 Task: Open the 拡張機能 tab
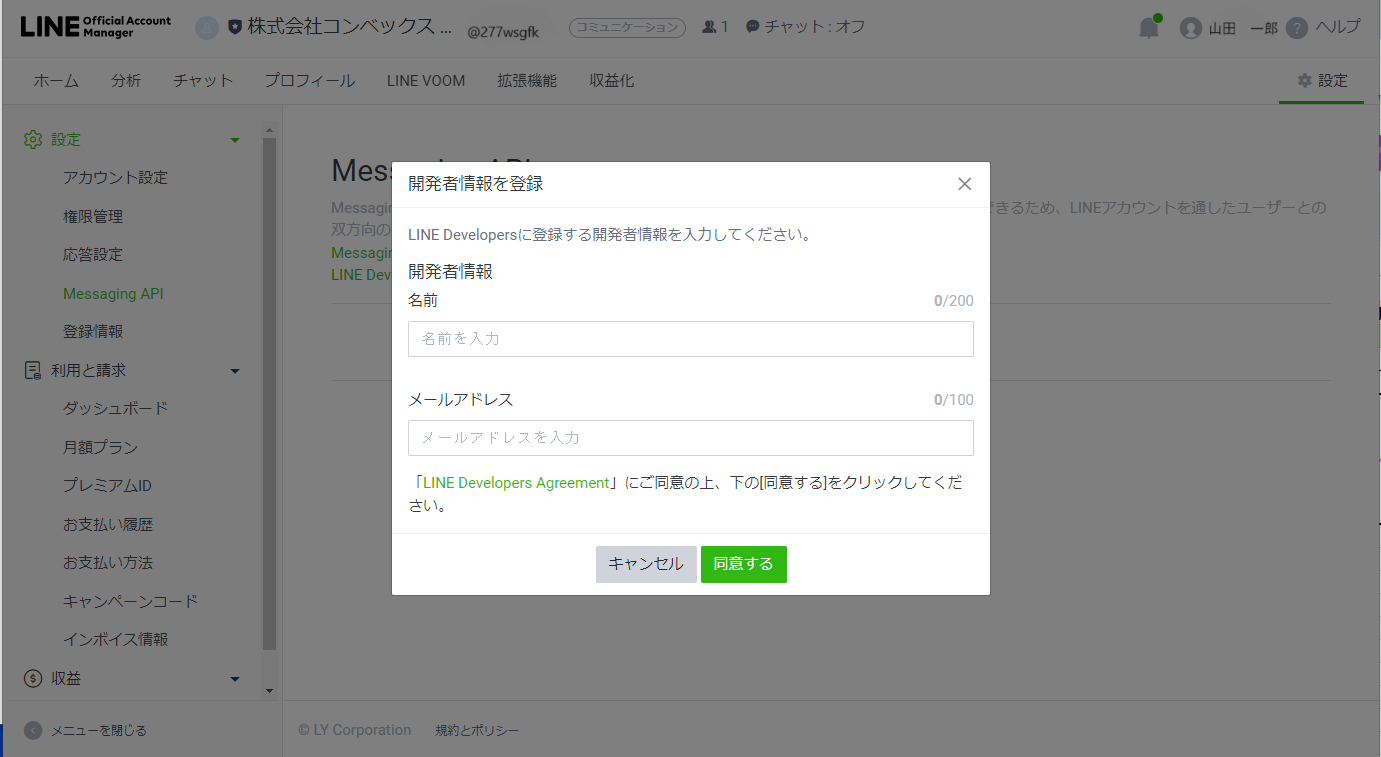pyautogui.click(x=527, y=81)
